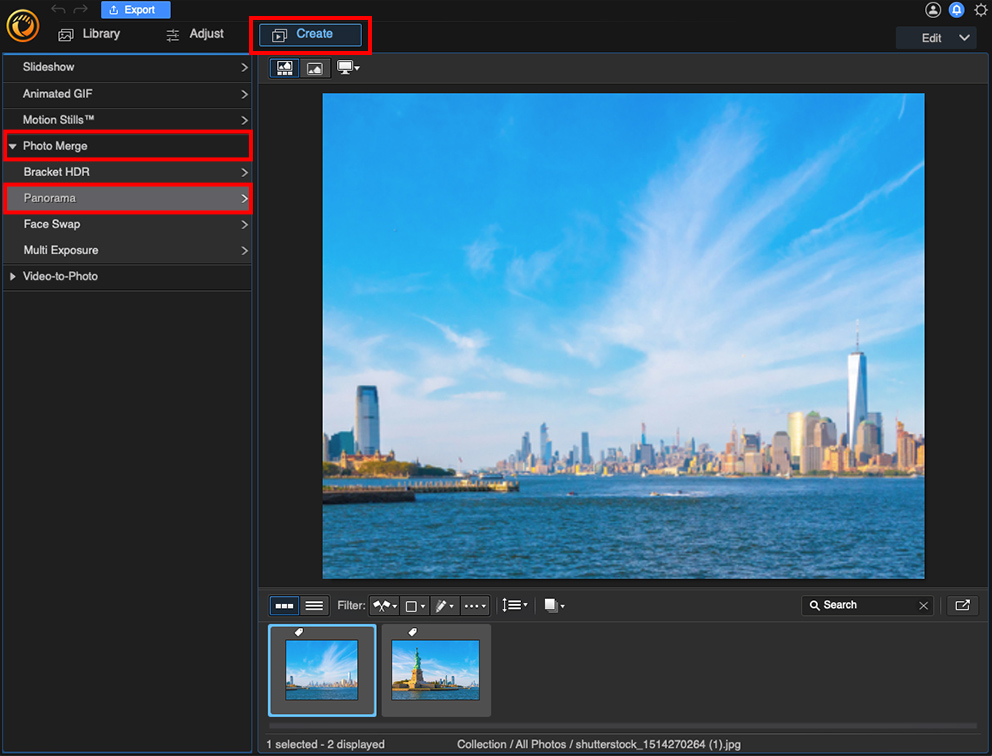Open the secondary monitor display options

348,68
